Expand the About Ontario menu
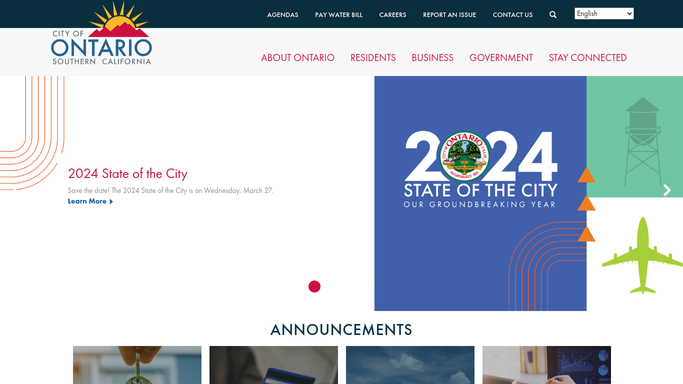The image size is (683, 384). pos(298,57)
